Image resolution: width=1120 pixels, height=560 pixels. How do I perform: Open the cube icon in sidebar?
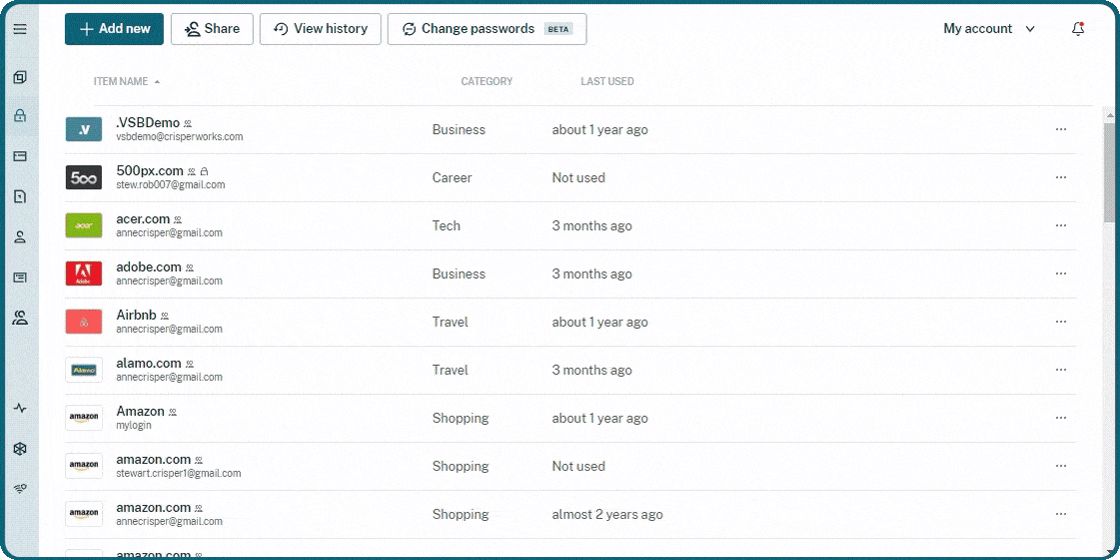pos(20,449)
